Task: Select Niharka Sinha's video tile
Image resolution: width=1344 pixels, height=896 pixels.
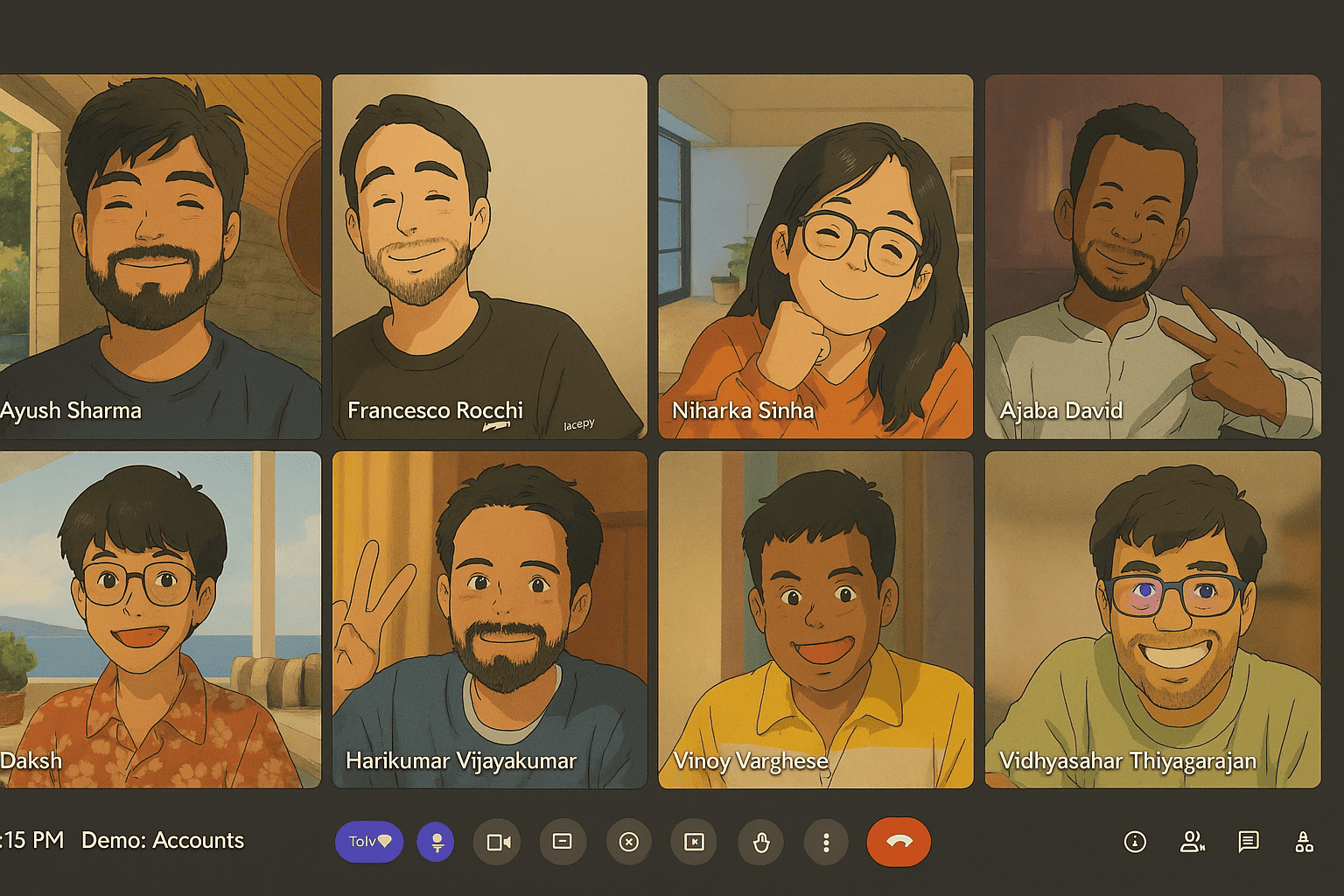Action: pyautogui.click(x=815, y=255)
